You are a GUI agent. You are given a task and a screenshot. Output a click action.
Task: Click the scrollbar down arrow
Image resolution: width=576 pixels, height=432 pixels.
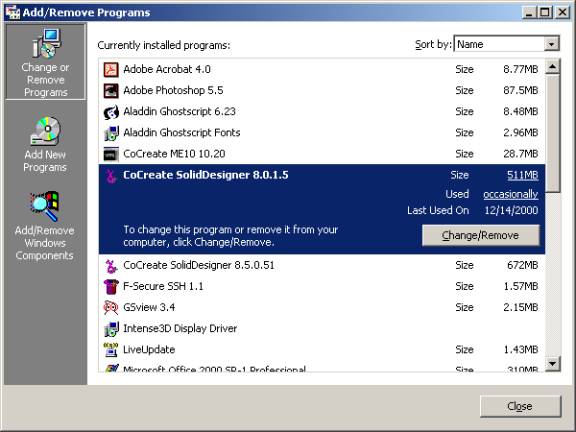(552, 364)
